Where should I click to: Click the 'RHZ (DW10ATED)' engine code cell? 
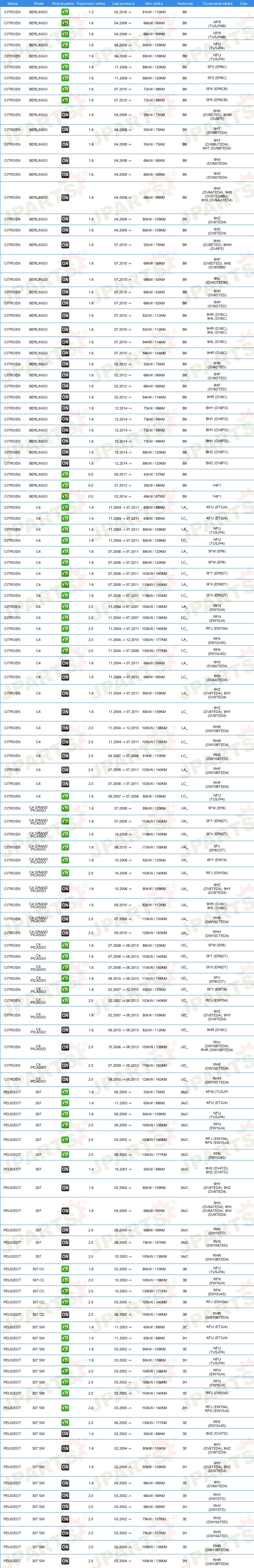pyautogui.click(x=217, y=757)
